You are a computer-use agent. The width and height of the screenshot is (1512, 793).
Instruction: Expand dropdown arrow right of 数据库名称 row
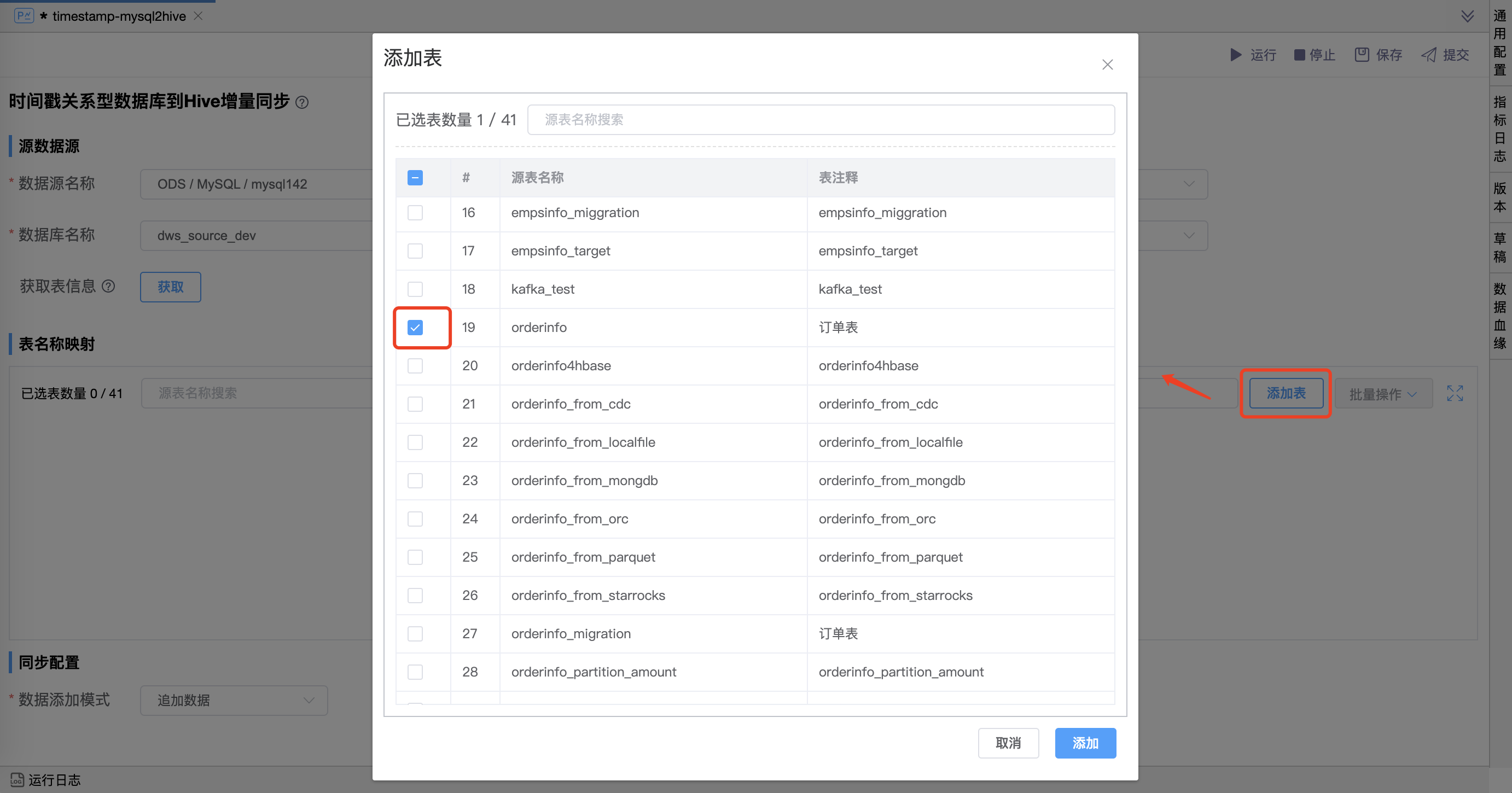point(1189,236)
